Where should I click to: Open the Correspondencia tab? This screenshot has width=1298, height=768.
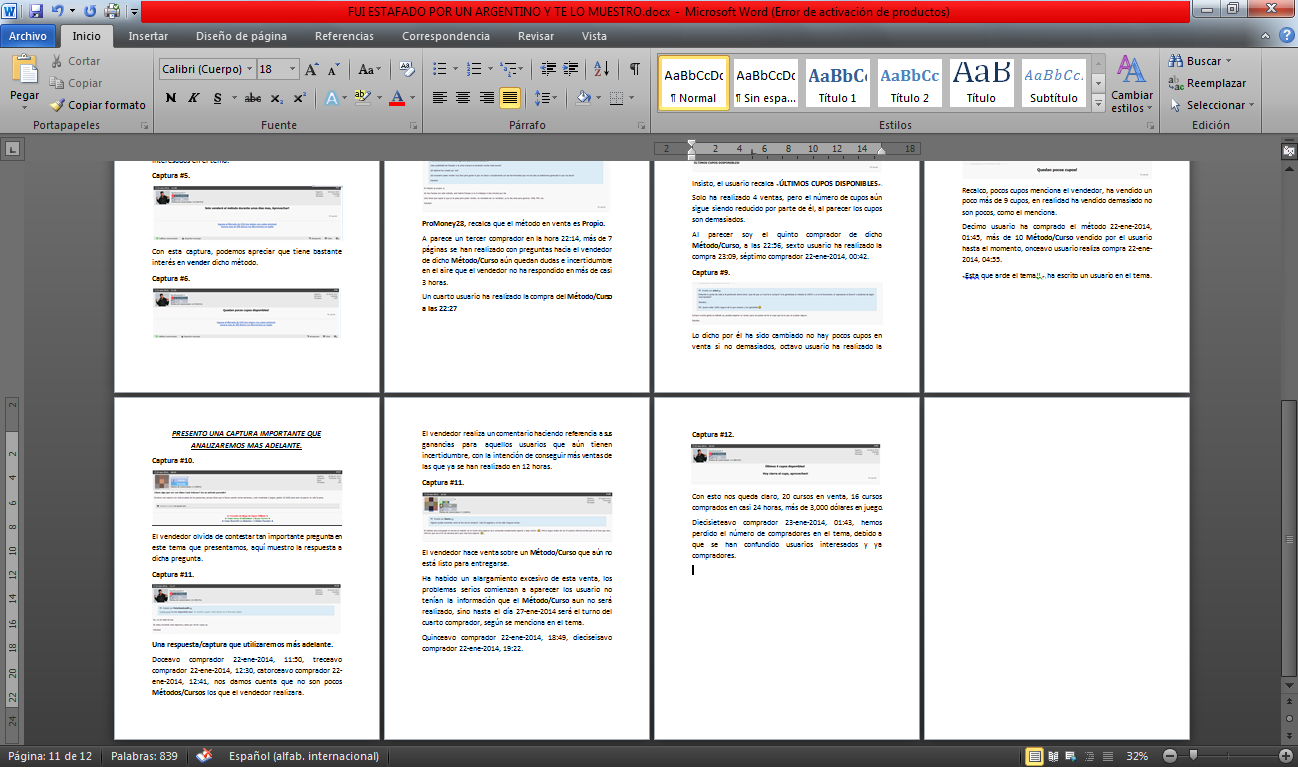point(446,36)
